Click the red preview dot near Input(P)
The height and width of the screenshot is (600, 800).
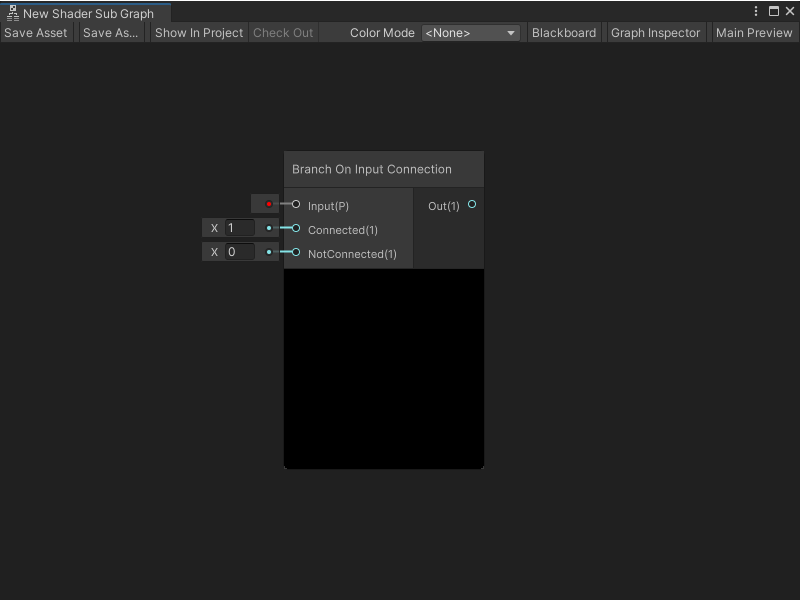(266, 204)
